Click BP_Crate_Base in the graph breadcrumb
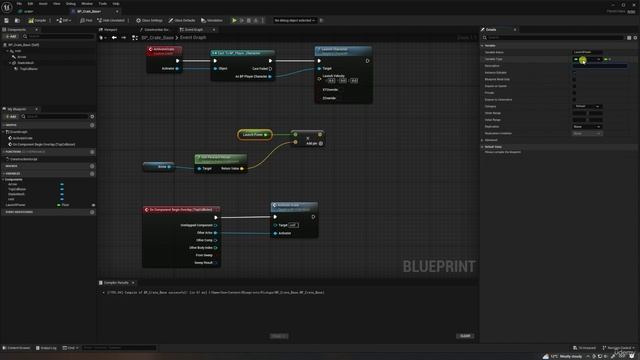The image size is (640, 360). click(x=158, y=38)
